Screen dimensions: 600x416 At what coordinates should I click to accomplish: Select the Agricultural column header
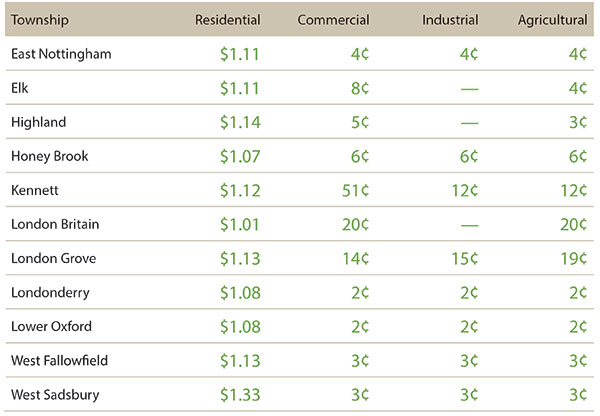point(551,19)
